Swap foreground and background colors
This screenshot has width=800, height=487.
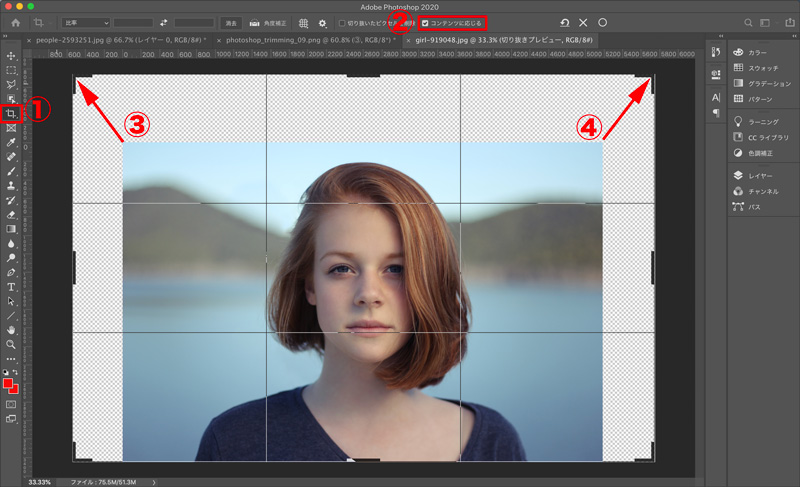(x=15, y=372)
